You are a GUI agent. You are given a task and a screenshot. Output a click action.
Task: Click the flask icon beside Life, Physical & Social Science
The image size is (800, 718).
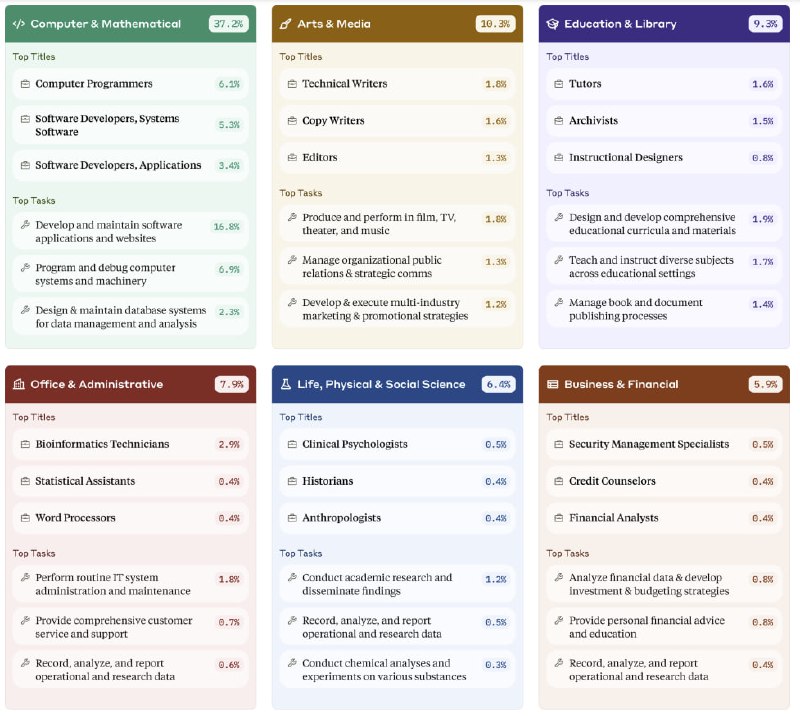(286, 384)
